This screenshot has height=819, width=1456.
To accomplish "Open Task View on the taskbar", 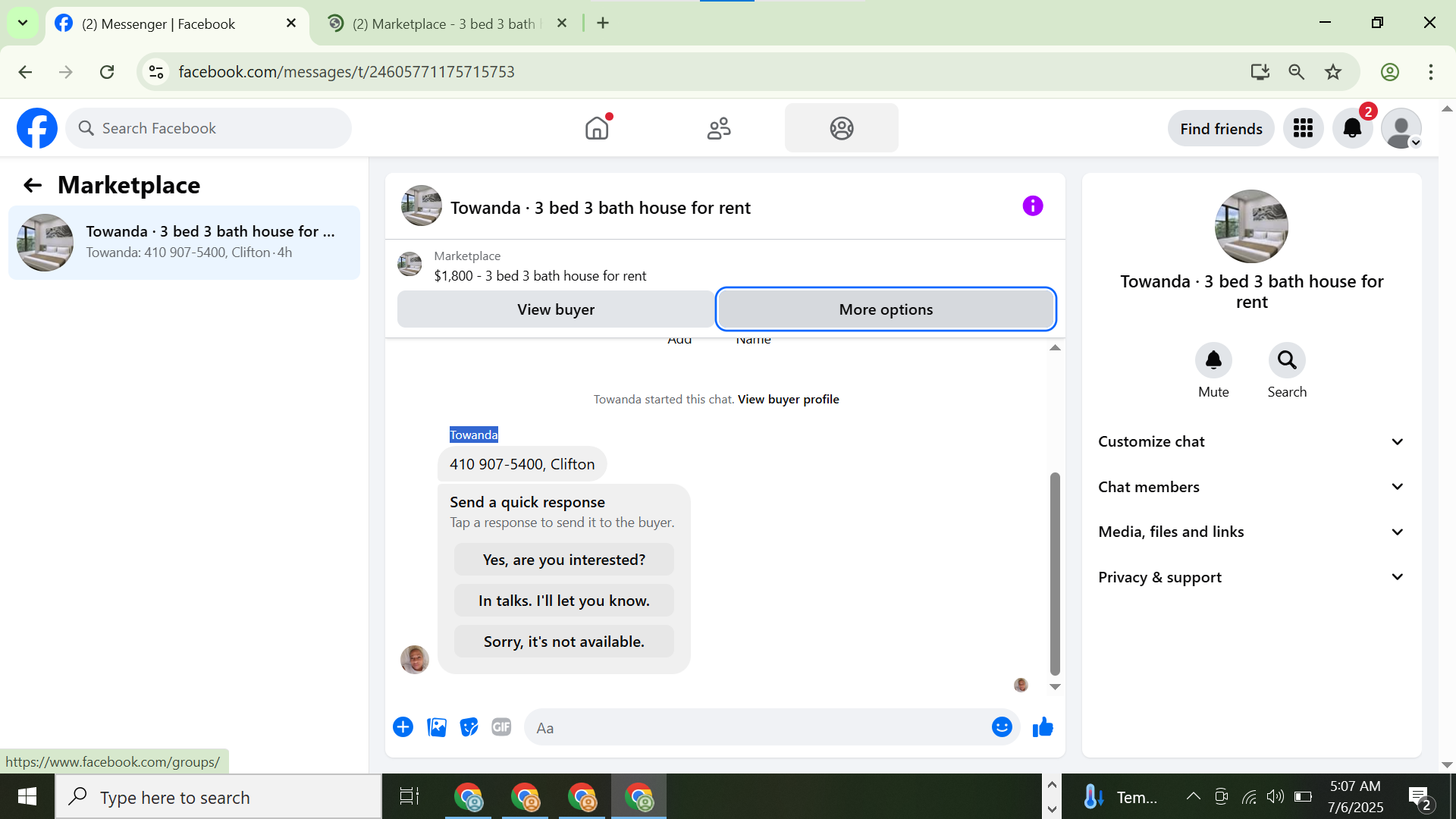I will pyautogui.click(x=409, y=796).
